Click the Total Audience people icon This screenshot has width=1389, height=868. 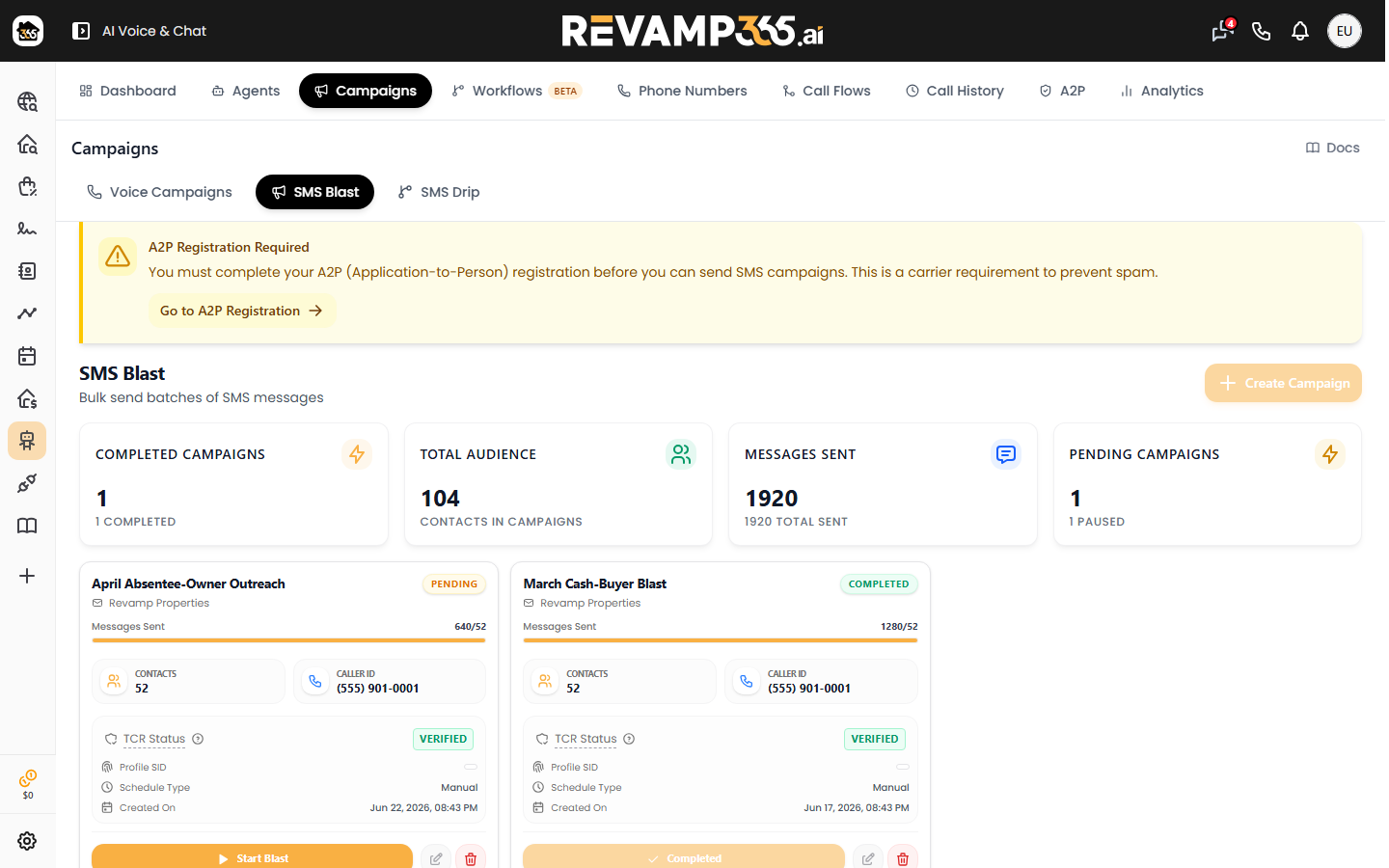coord(681,454)
